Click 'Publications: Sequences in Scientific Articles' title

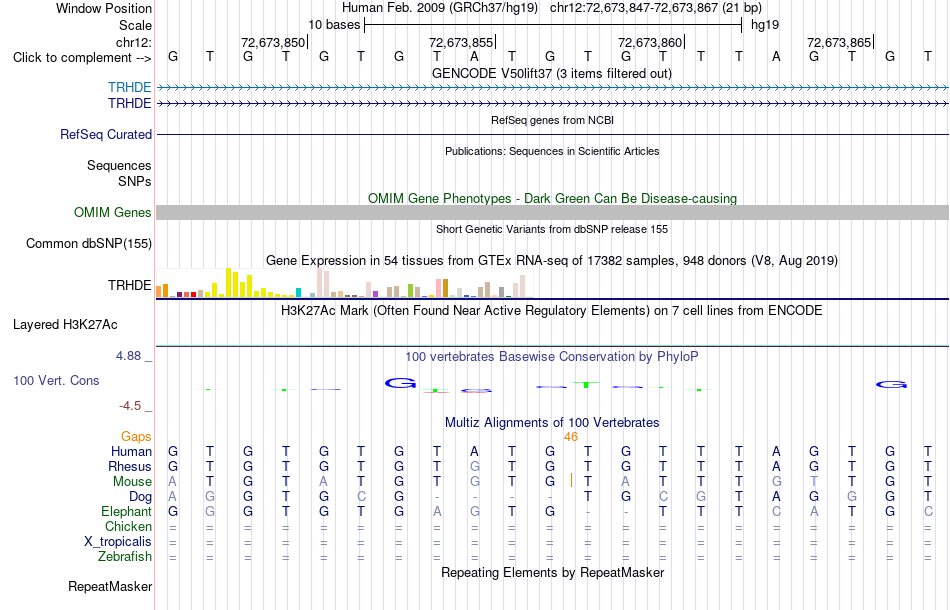coord(552,151)
